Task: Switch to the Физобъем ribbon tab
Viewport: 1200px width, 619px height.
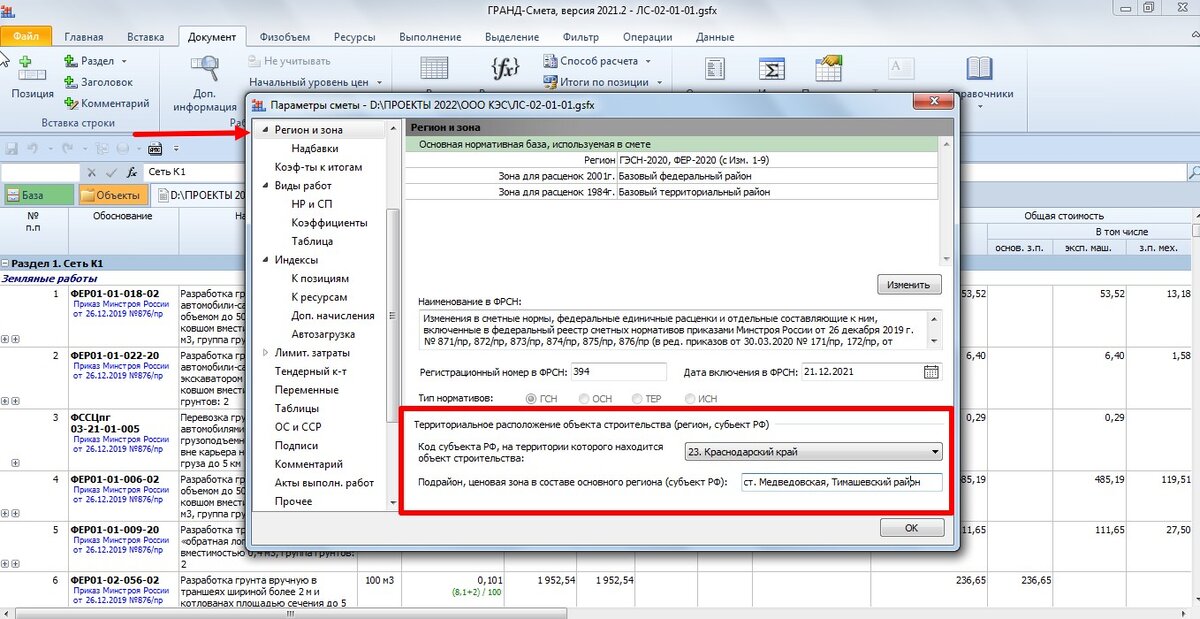Action: coord(283,37)
